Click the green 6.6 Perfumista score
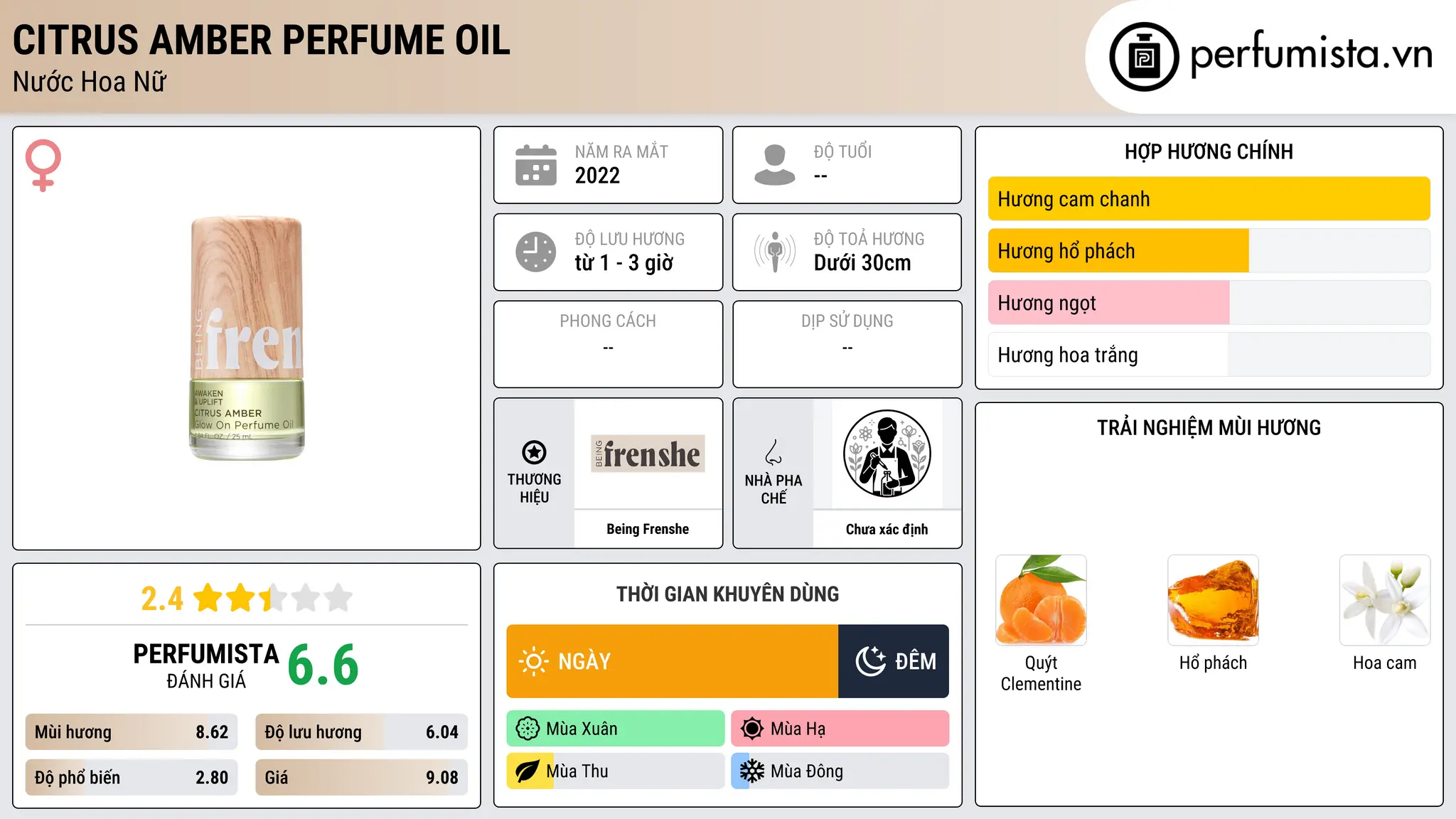 (323, 665)
